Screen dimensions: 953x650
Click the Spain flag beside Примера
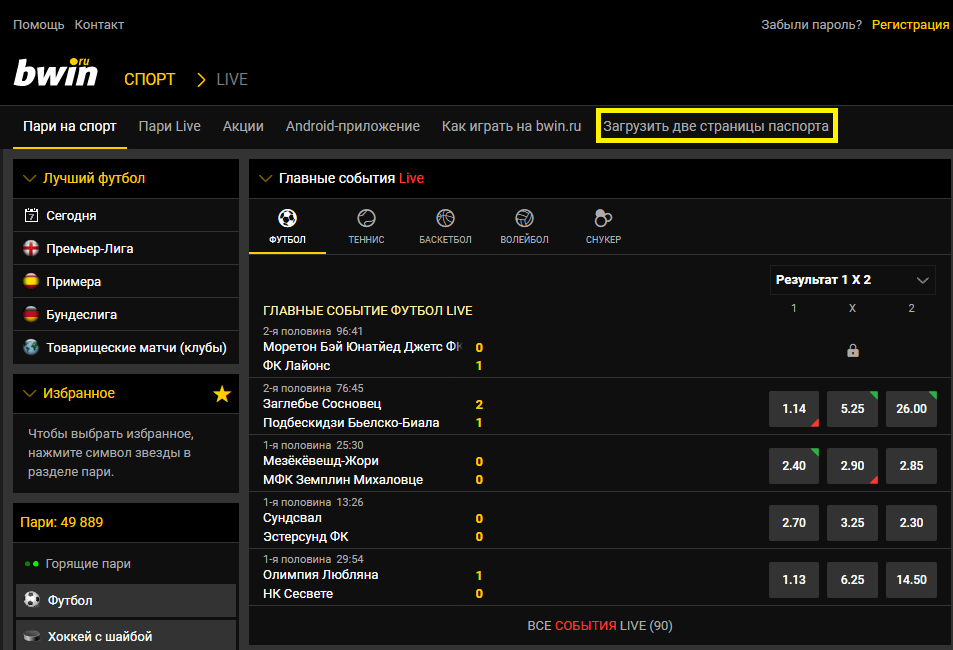tap(31, 281)
